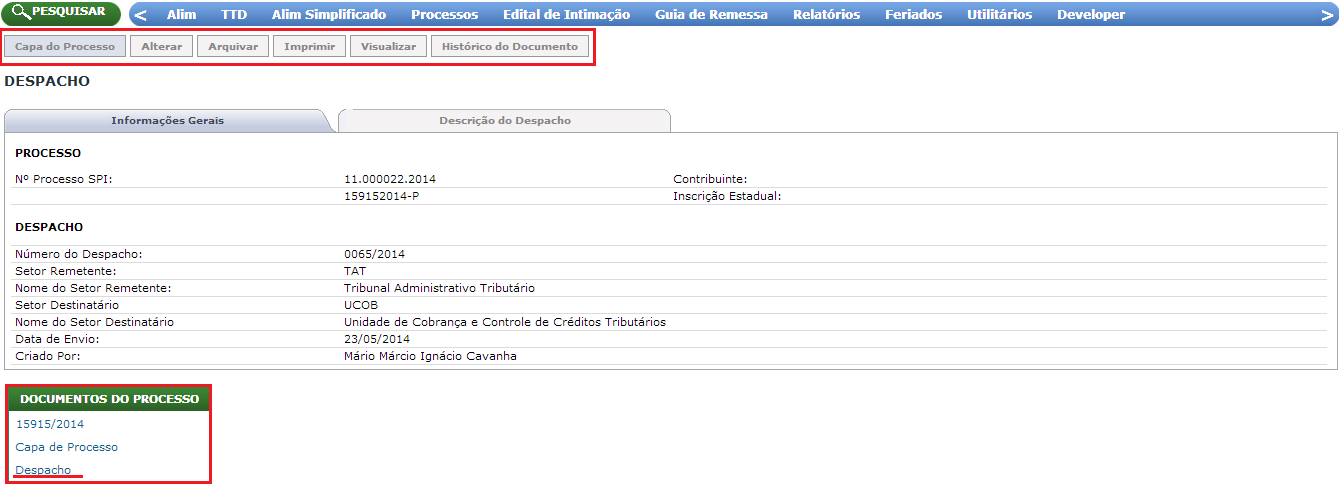
Task: Open the Capa de Processo link
Action: [67, 447]
